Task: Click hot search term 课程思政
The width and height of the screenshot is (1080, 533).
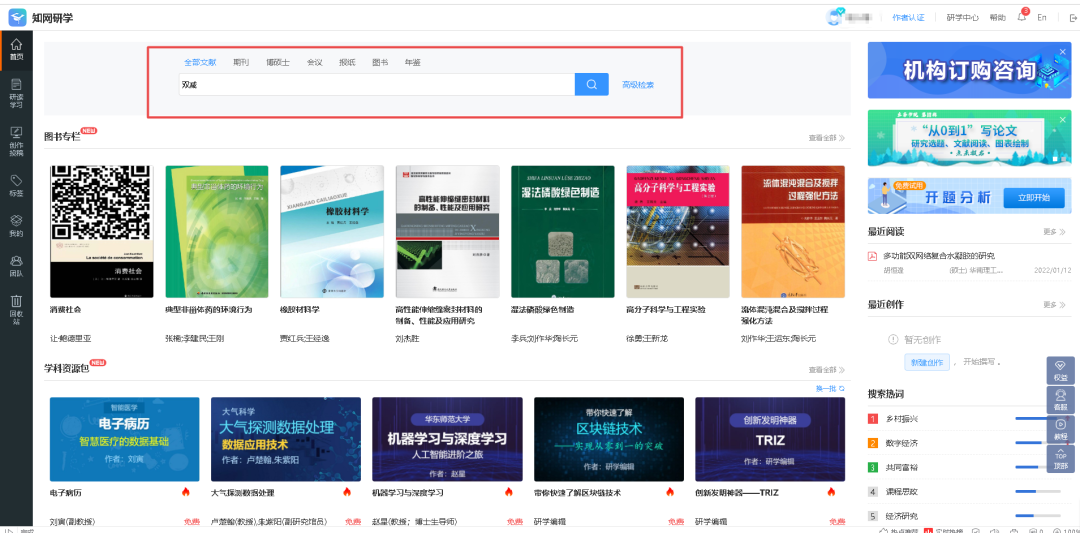Action: (902, 491)
